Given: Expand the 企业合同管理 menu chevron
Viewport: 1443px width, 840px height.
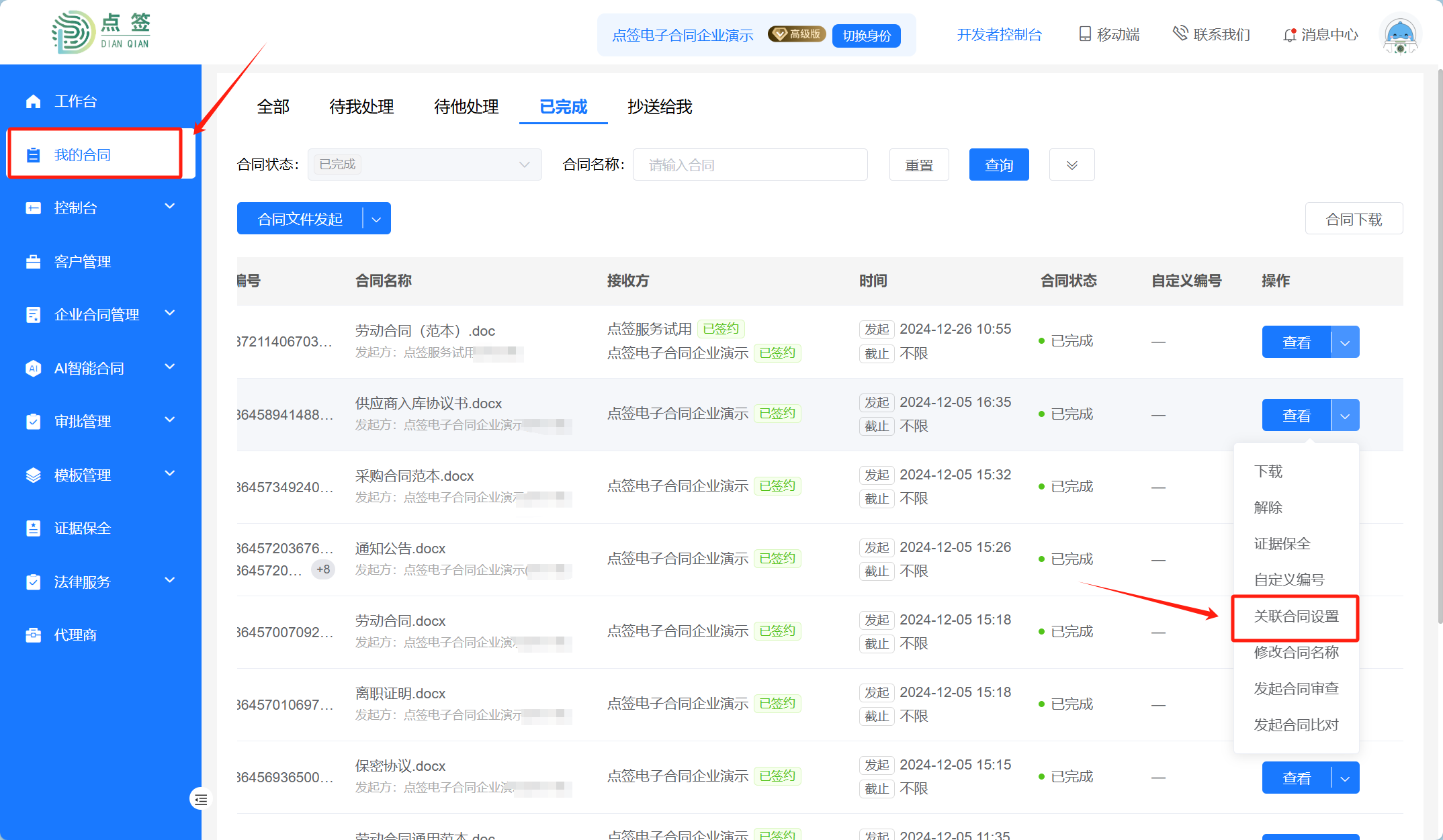Looking at the screenshot, I should coord(170,313).
